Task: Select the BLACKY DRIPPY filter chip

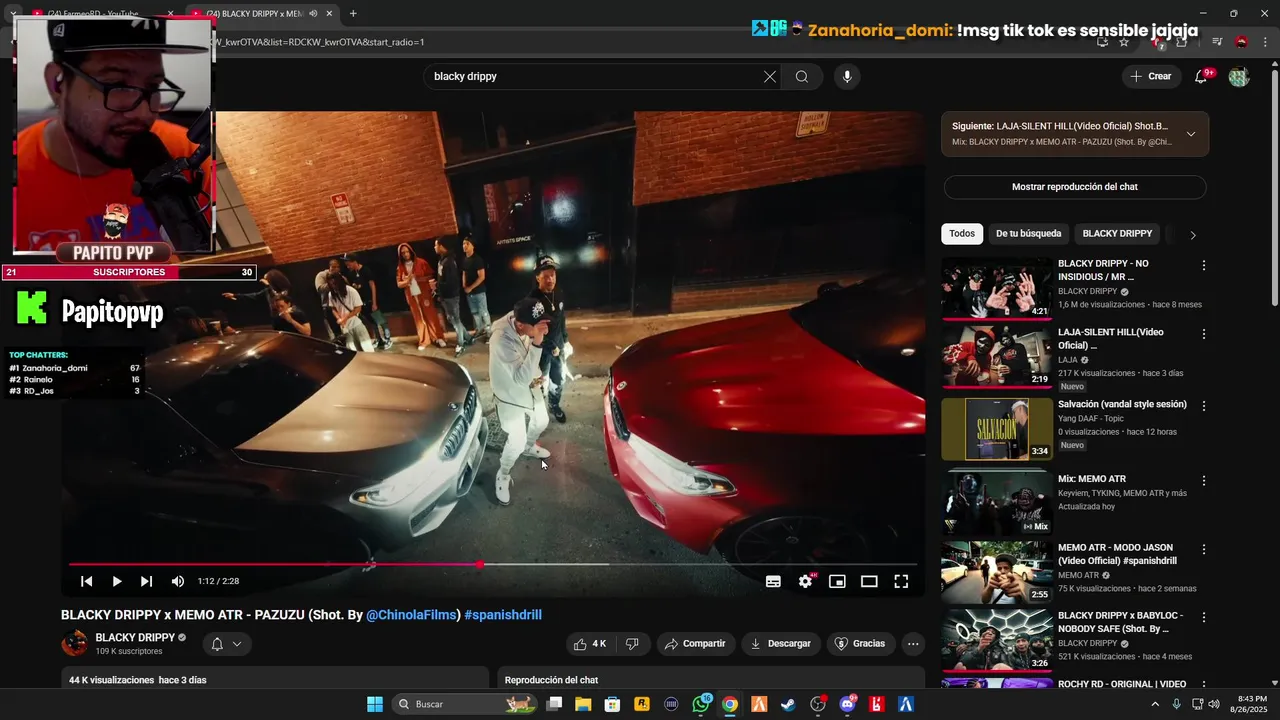Action: pos(1117,234)
